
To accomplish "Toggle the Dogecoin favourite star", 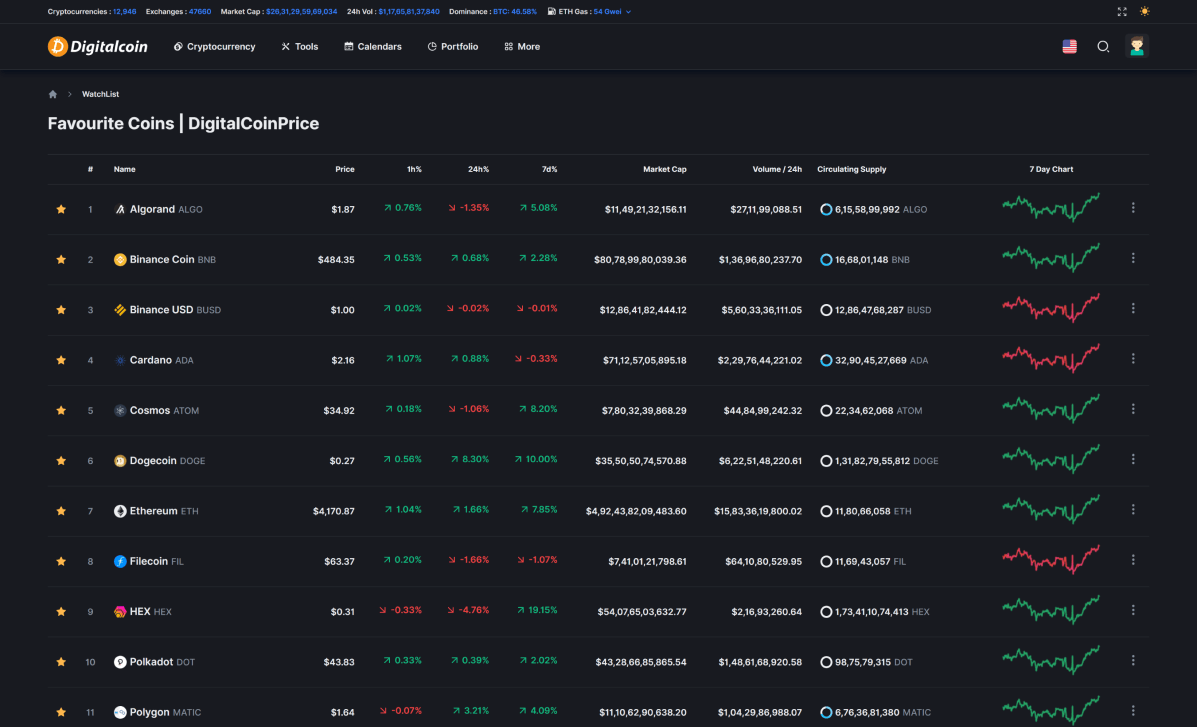I will coord(61,461).
